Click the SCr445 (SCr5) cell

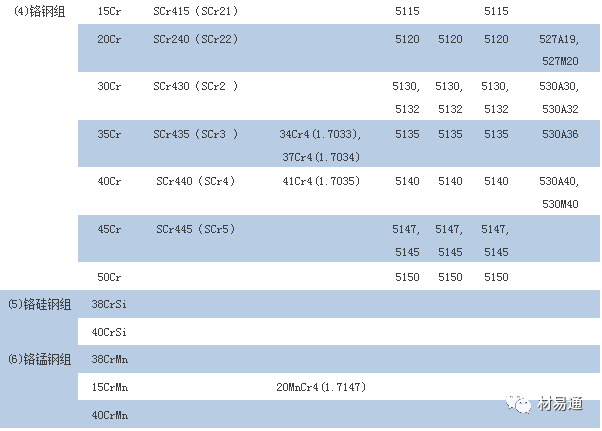(195, 229)
